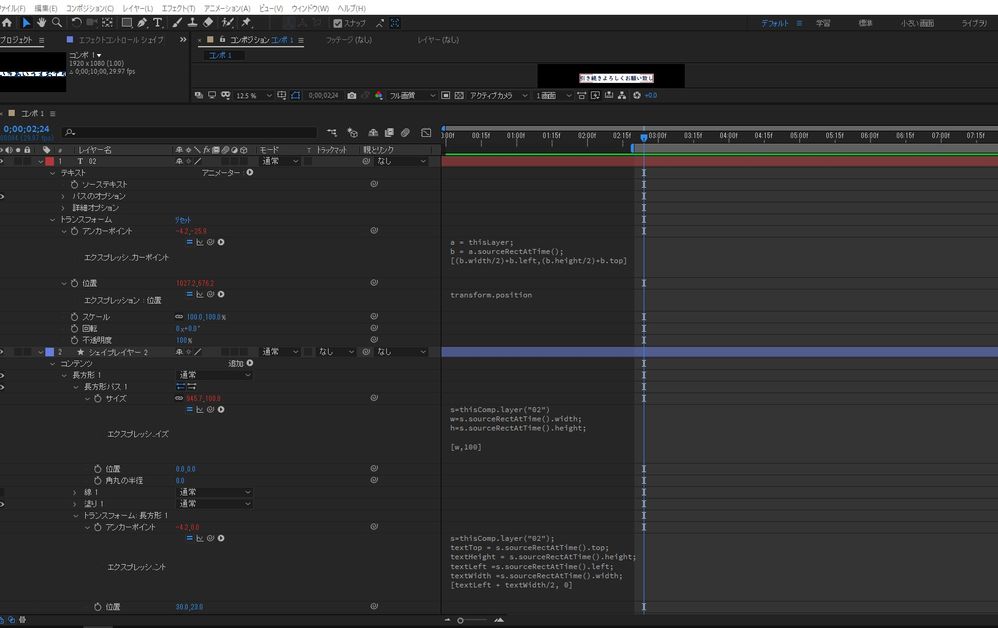Select the Zoom magnifier tool
This screenshot has width=998, height=628.
(x=56, y=22)
